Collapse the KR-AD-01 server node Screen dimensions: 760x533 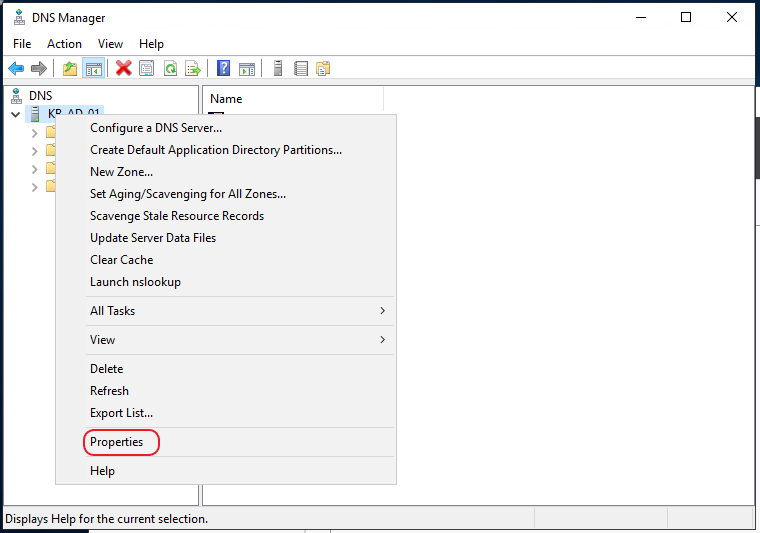16,115
